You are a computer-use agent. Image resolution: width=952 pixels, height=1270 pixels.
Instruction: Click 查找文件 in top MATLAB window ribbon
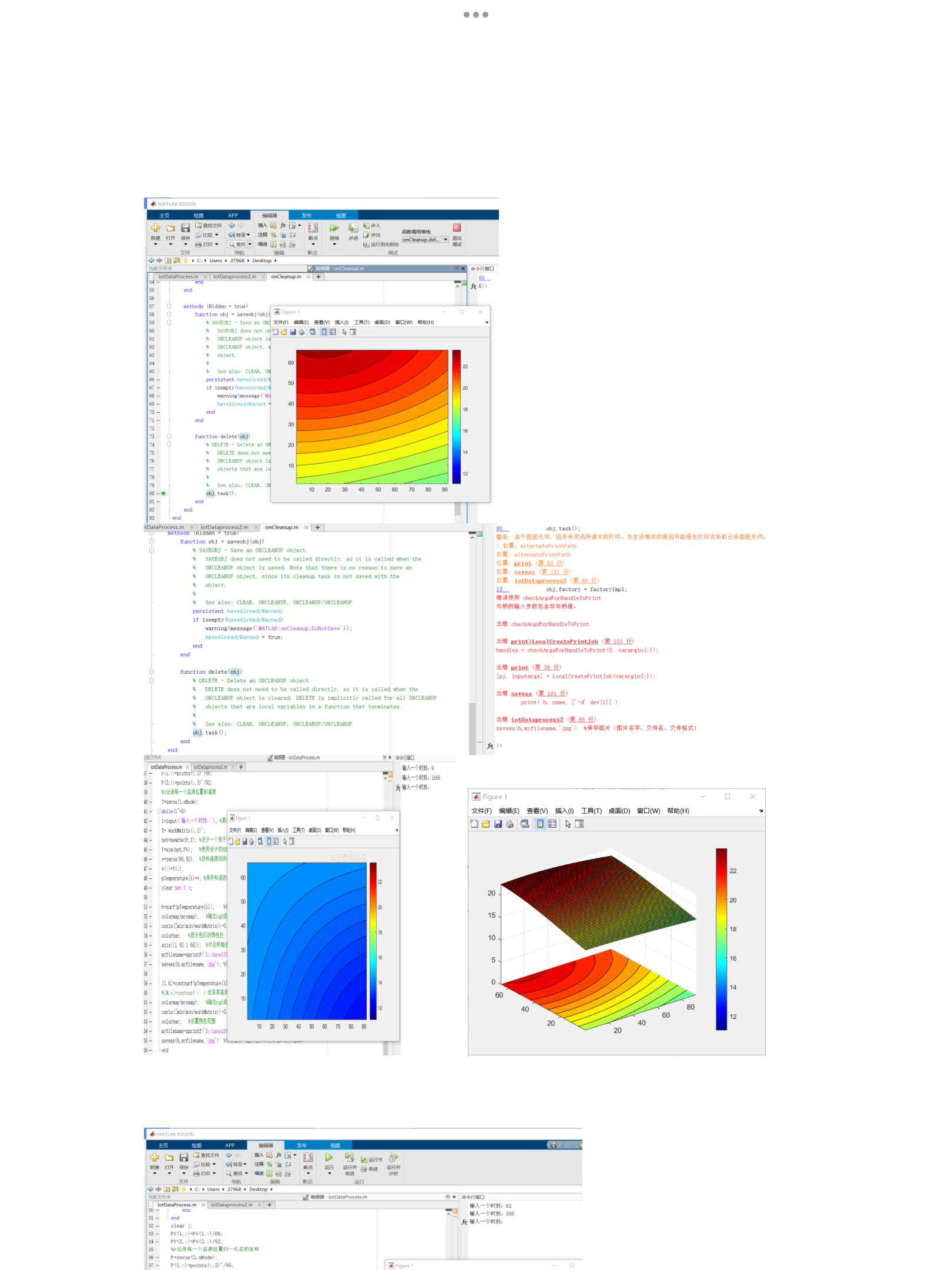click(x=209, y=225)
